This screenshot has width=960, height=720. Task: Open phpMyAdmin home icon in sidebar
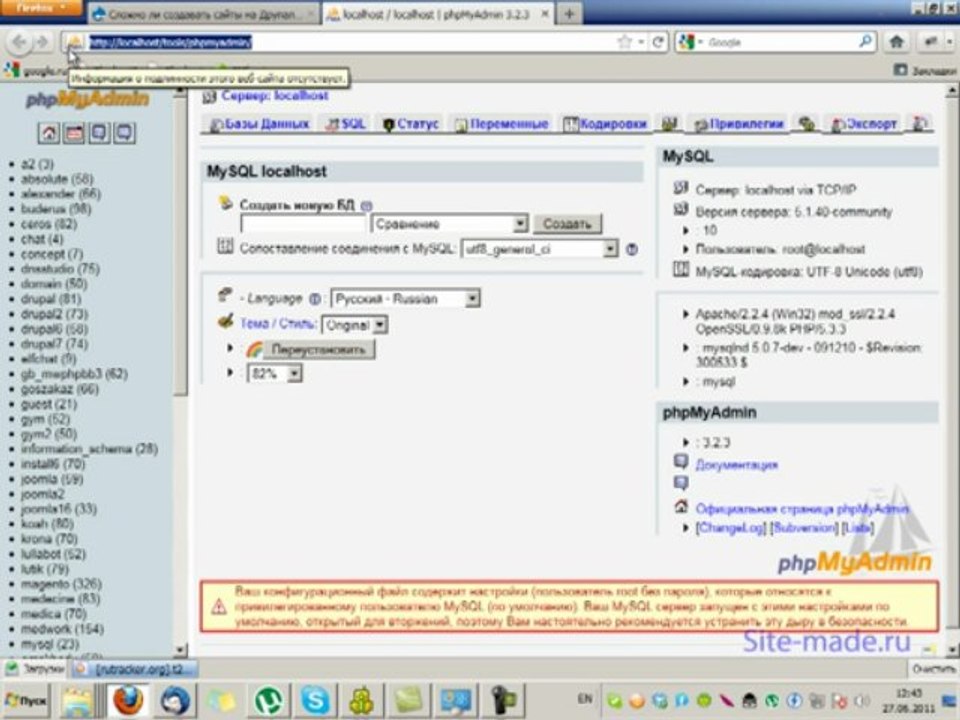click(x=49, y=133)
